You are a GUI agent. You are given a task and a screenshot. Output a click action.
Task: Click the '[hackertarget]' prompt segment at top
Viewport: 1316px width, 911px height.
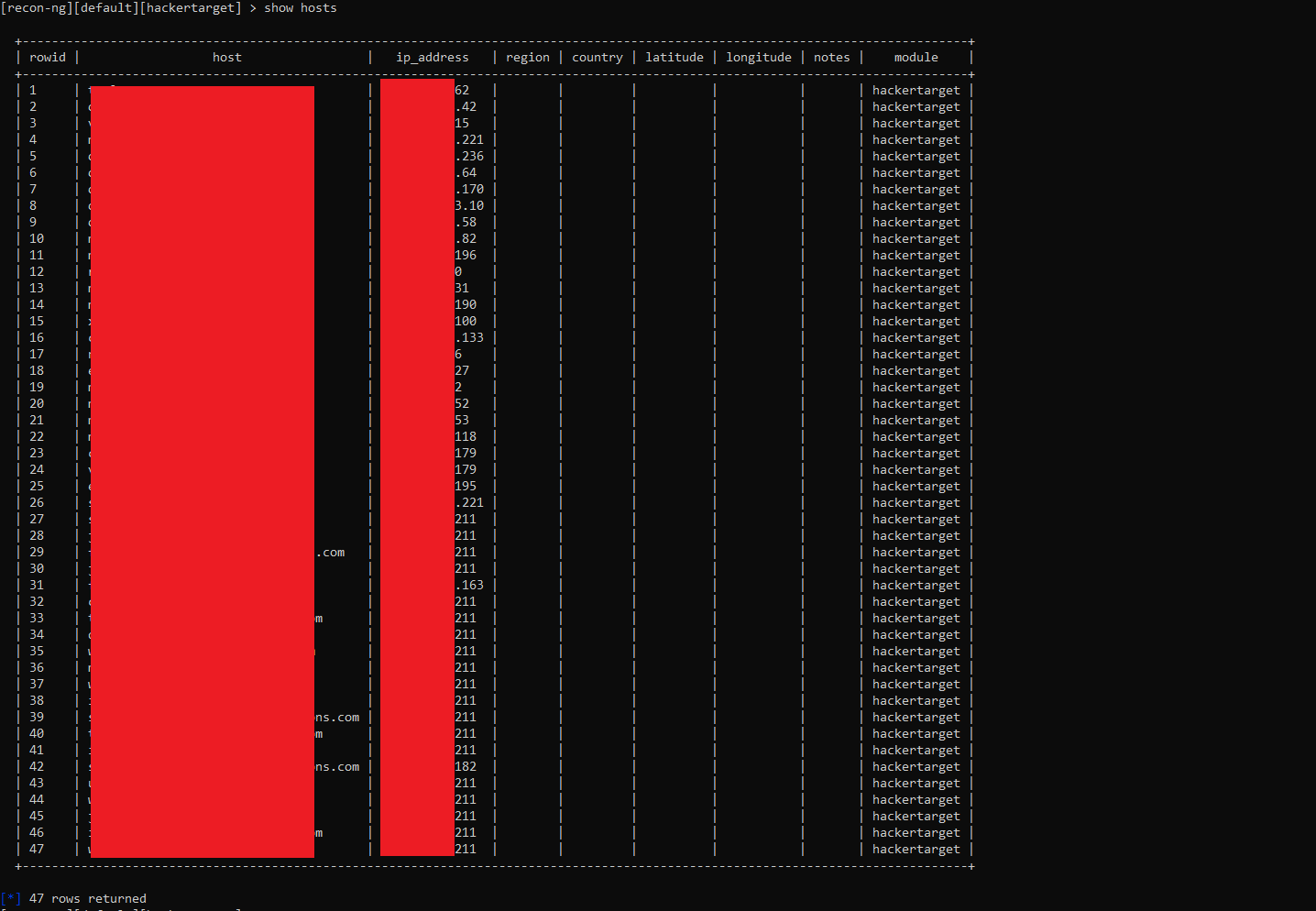pos(191,7)
